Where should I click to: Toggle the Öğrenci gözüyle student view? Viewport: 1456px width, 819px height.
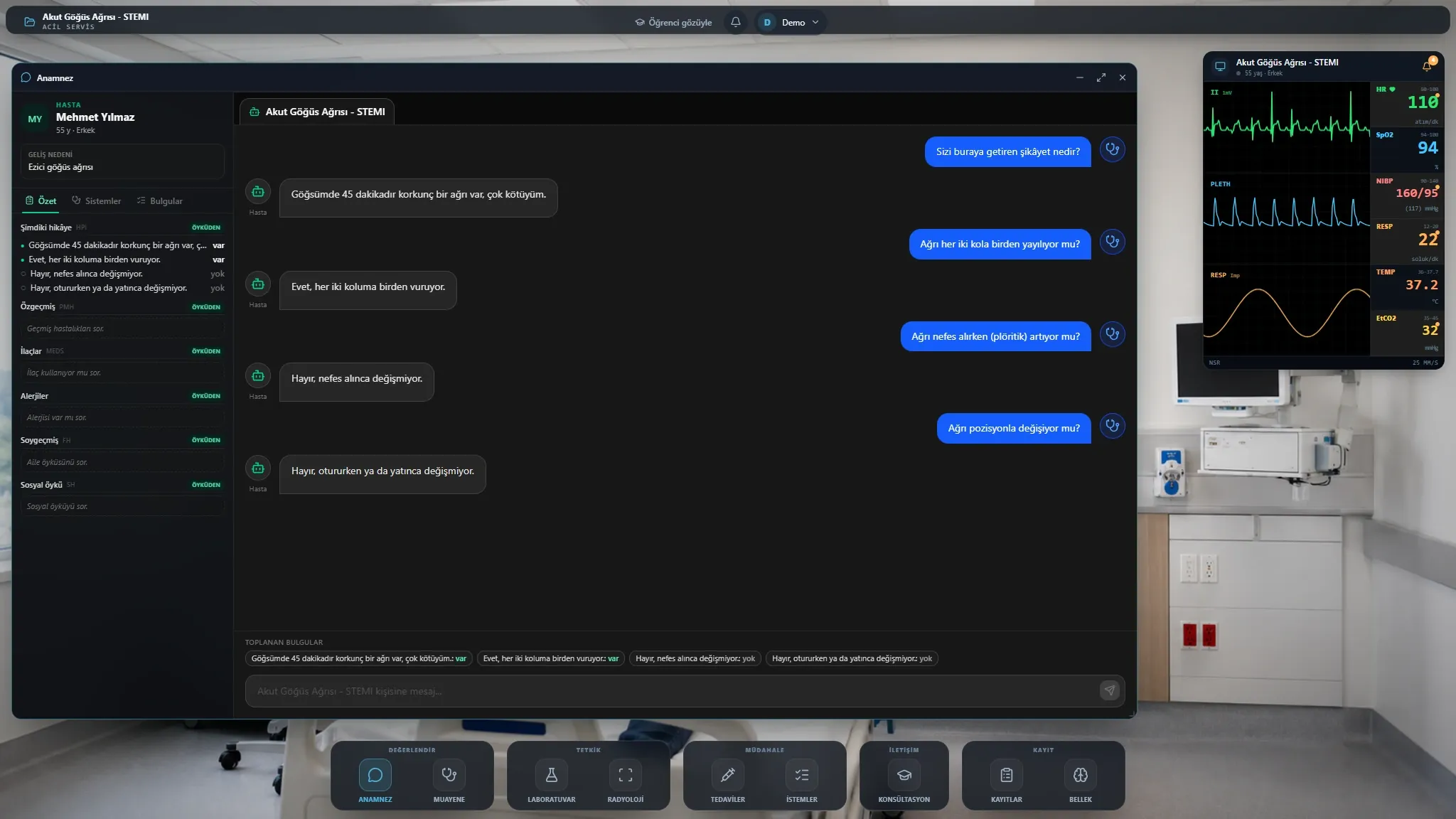[673, 22]
